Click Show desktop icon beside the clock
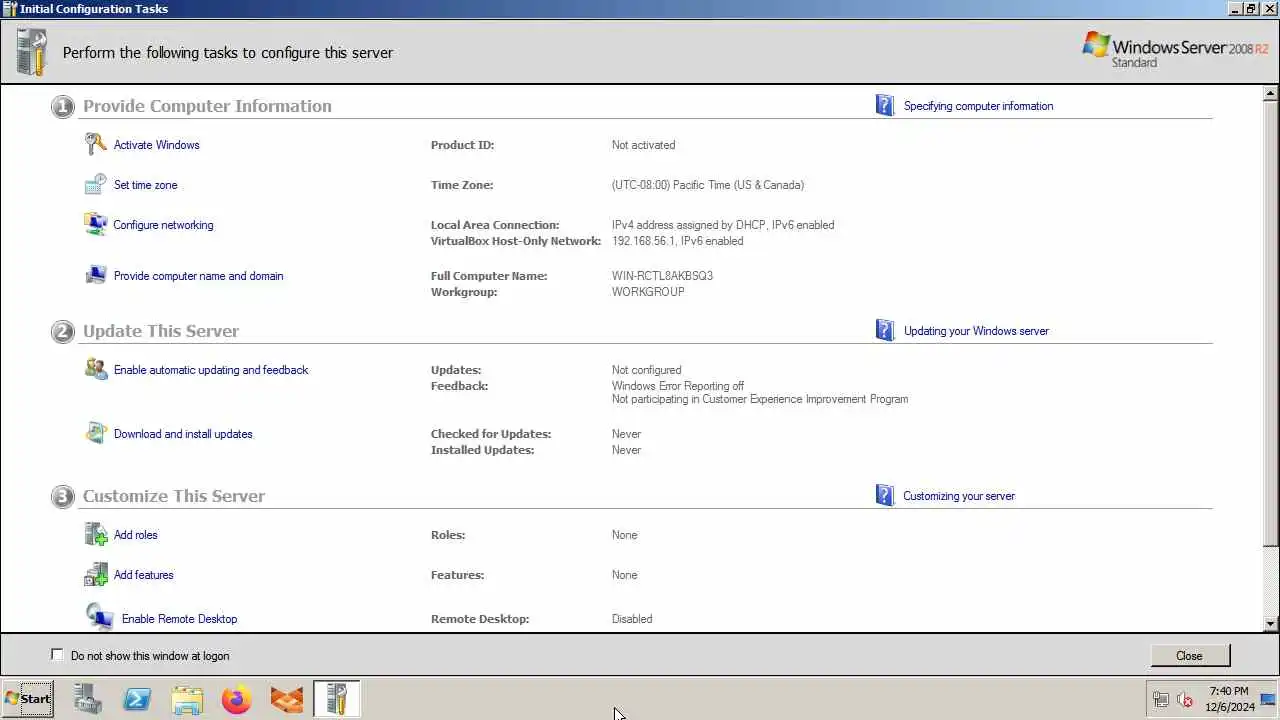 click(1268, 700)
